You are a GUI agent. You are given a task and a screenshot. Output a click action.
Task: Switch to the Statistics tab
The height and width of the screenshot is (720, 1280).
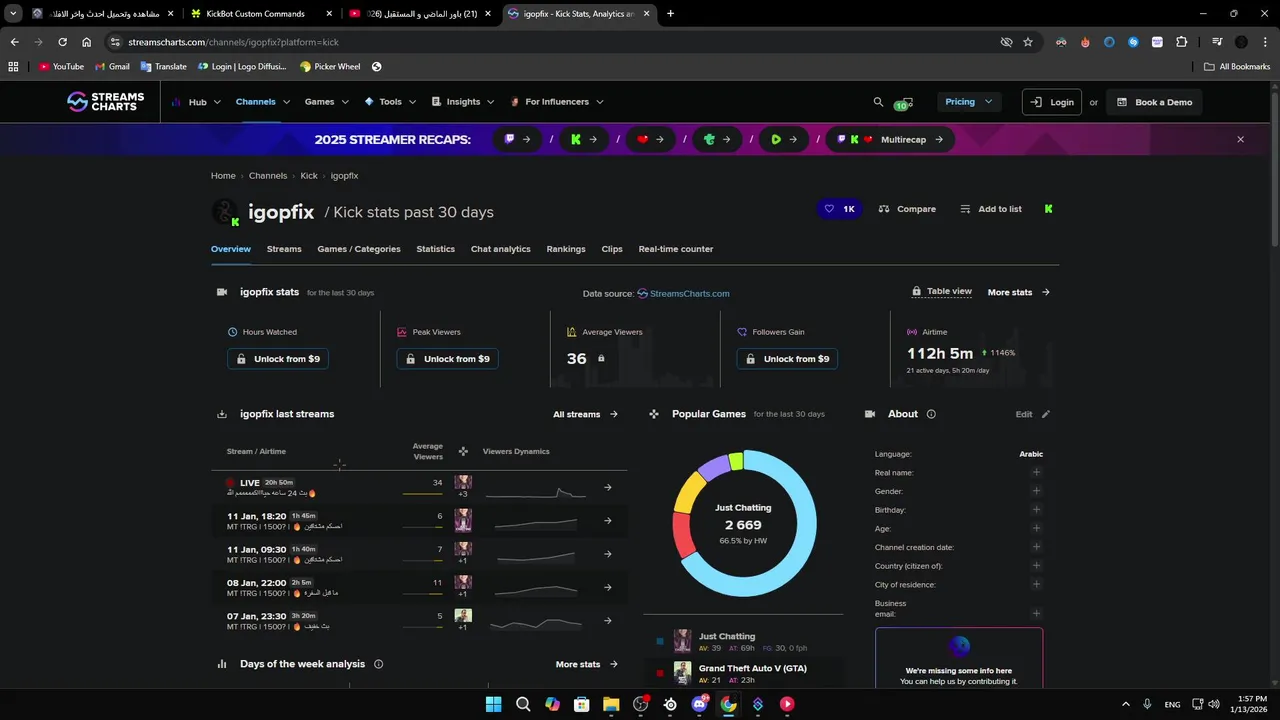pyautogui.click(x=435, y=249)
